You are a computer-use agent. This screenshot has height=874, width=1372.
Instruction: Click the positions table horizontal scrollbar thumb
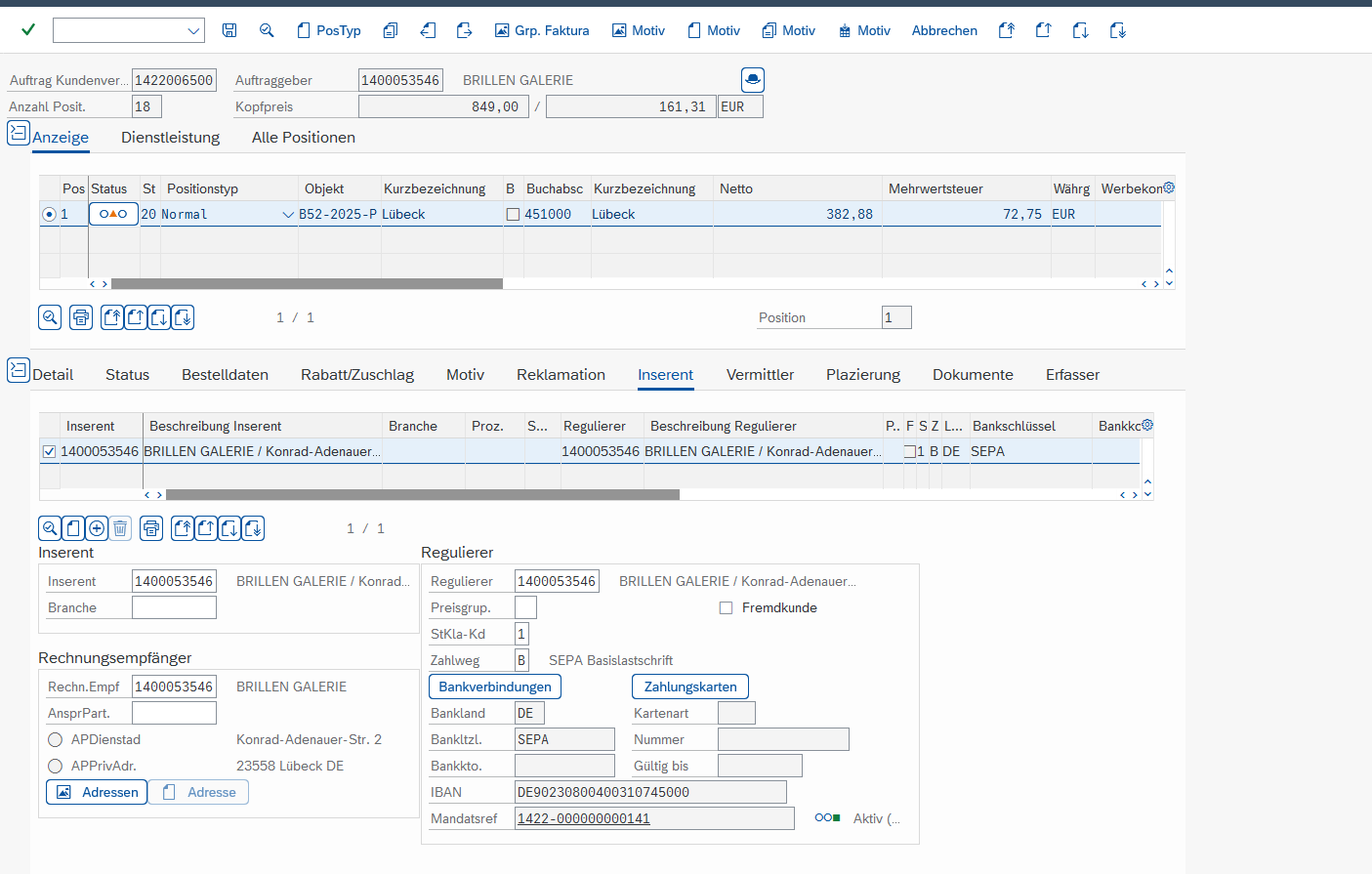307,284
